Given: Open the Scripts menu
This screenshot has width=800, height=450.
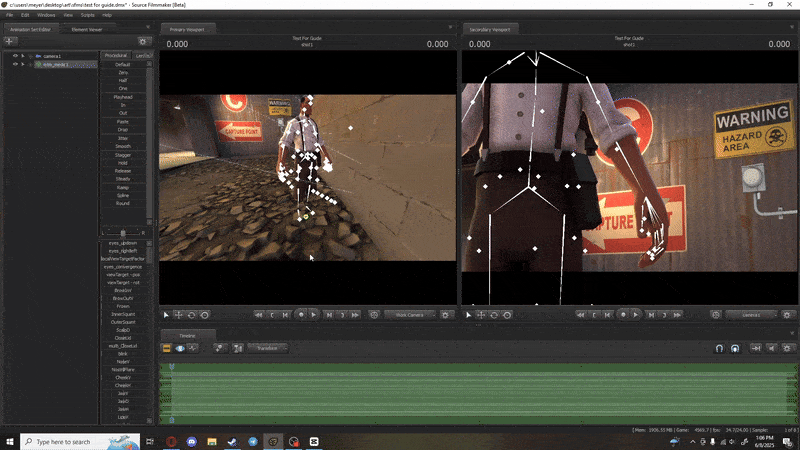Looking at the screenshot, I should click(88, 15).
